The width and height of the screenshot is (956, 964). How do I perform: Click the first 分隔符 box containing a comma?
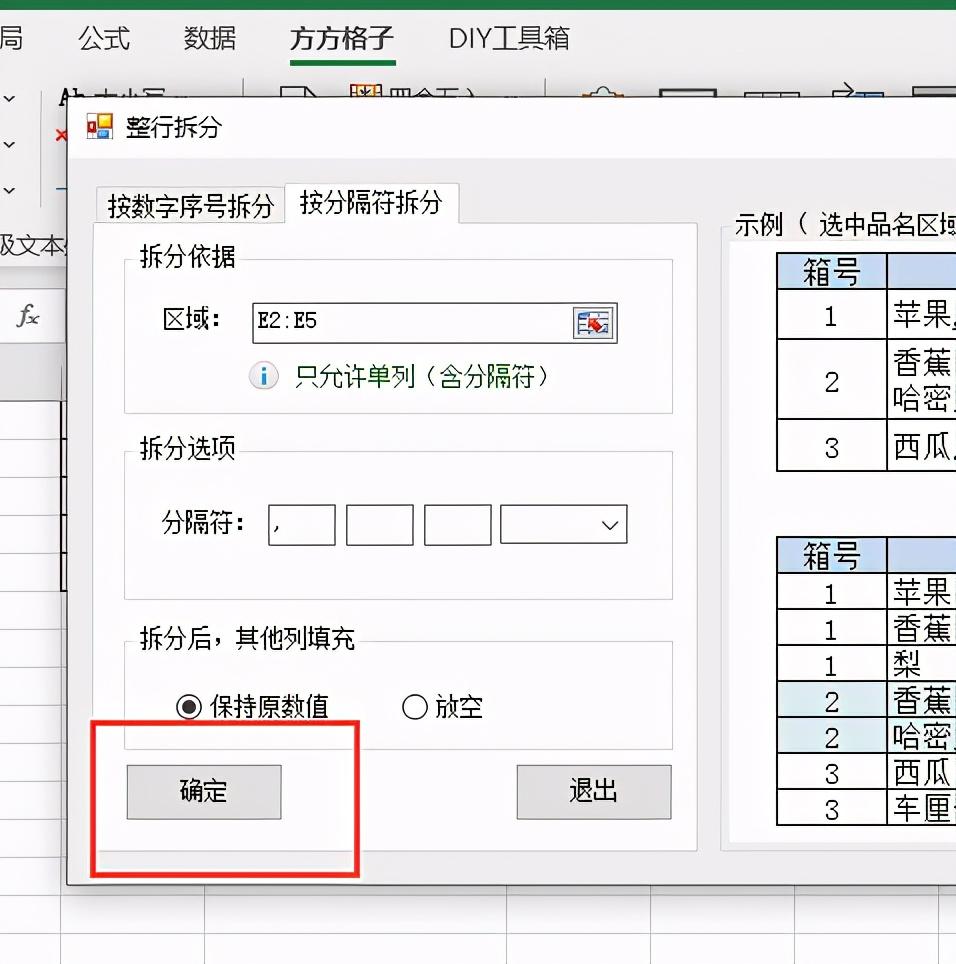point(302,525)
